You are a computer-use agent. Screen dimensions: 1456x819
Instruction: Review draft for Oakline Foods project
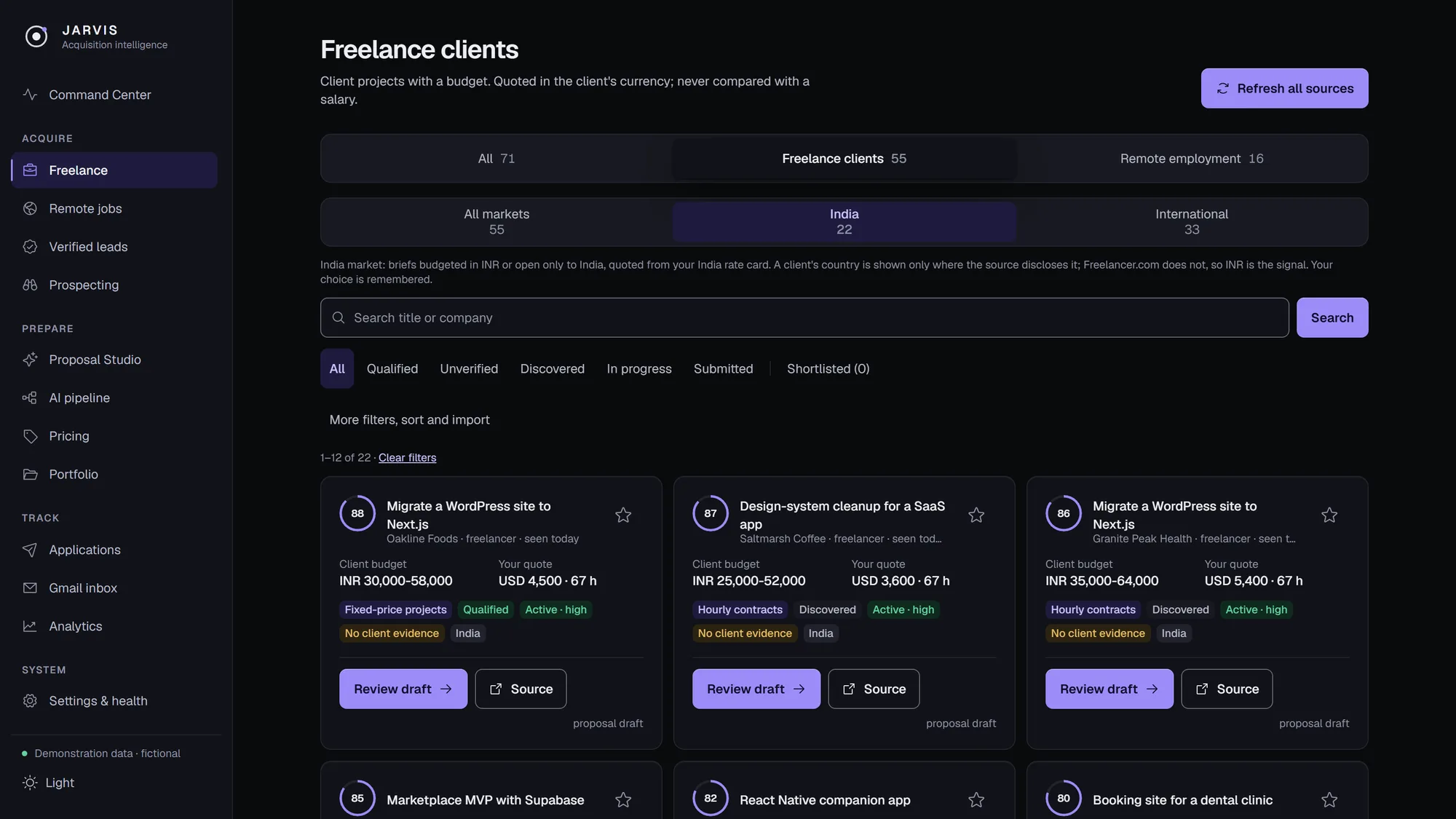403,689
